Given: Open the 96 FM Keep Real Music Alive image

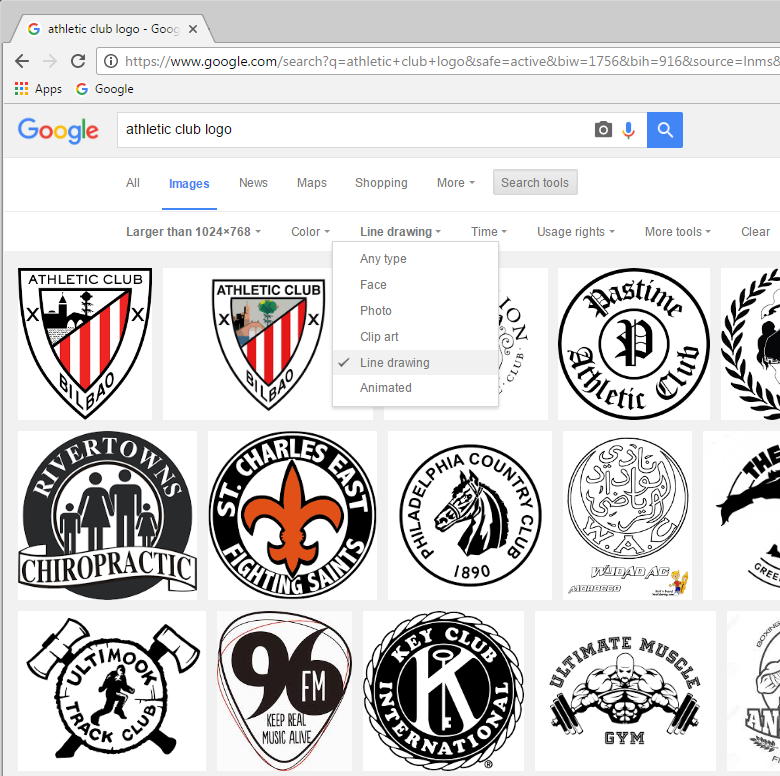Looking at the screenshot, I should pos(285,691).
